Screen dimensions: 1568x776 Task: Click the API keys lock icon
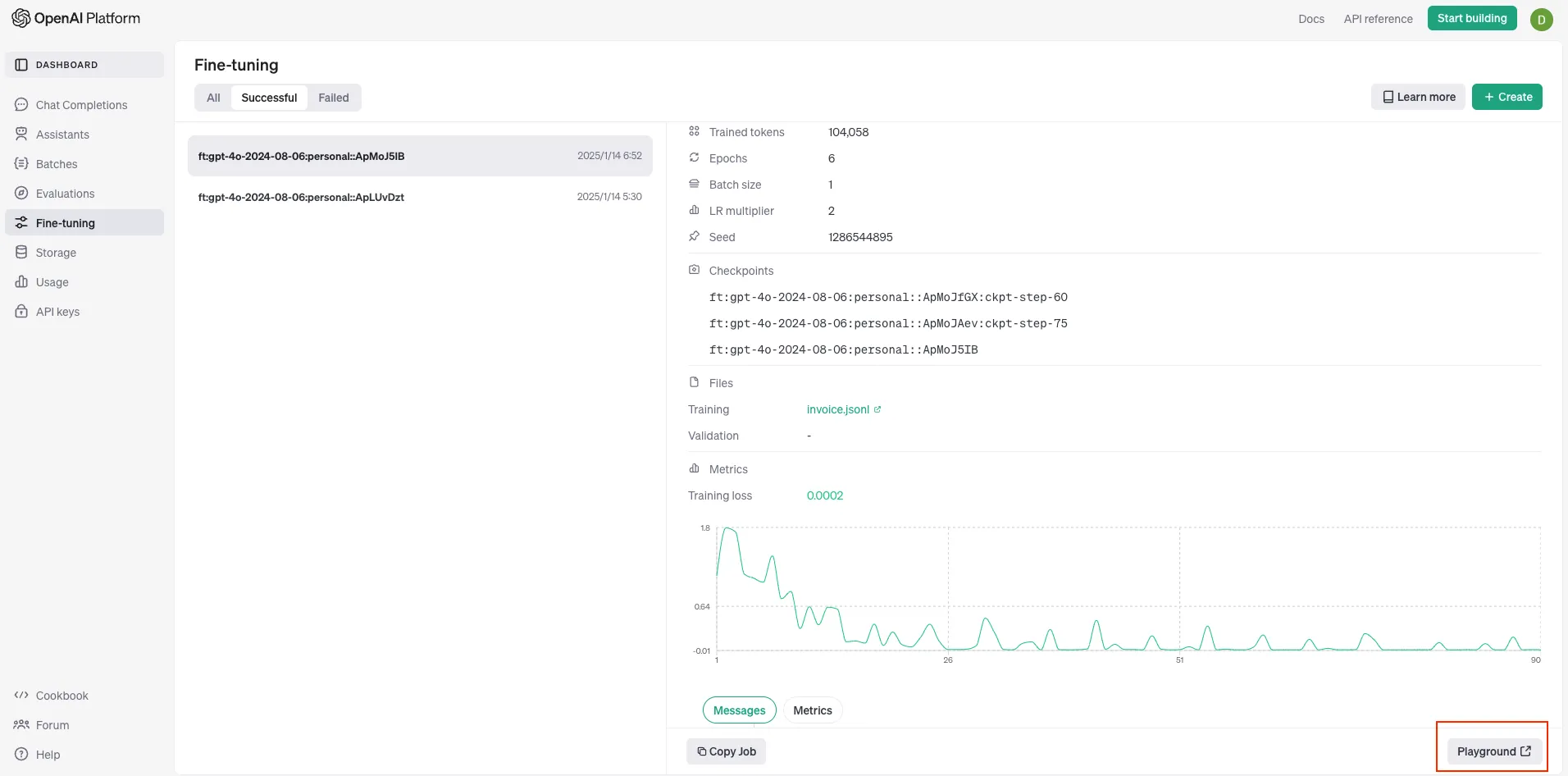click(x=21, y=311)
